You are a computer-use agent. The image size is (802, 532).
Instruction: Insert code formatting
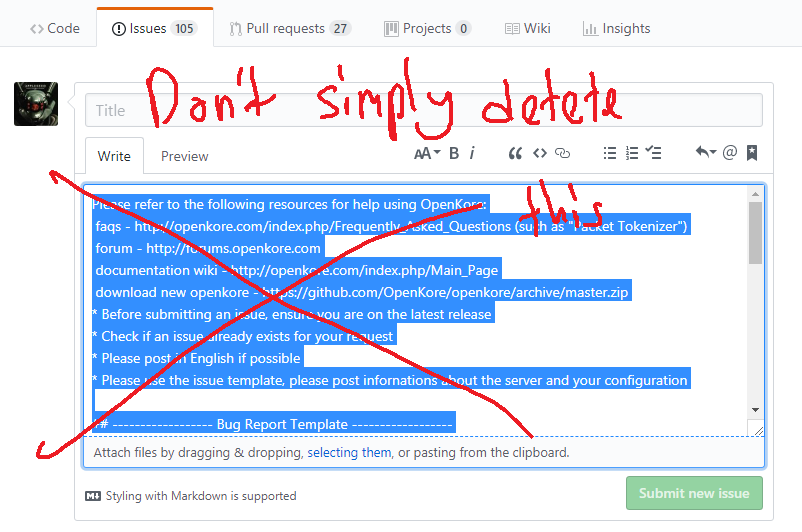coord(540,153)
